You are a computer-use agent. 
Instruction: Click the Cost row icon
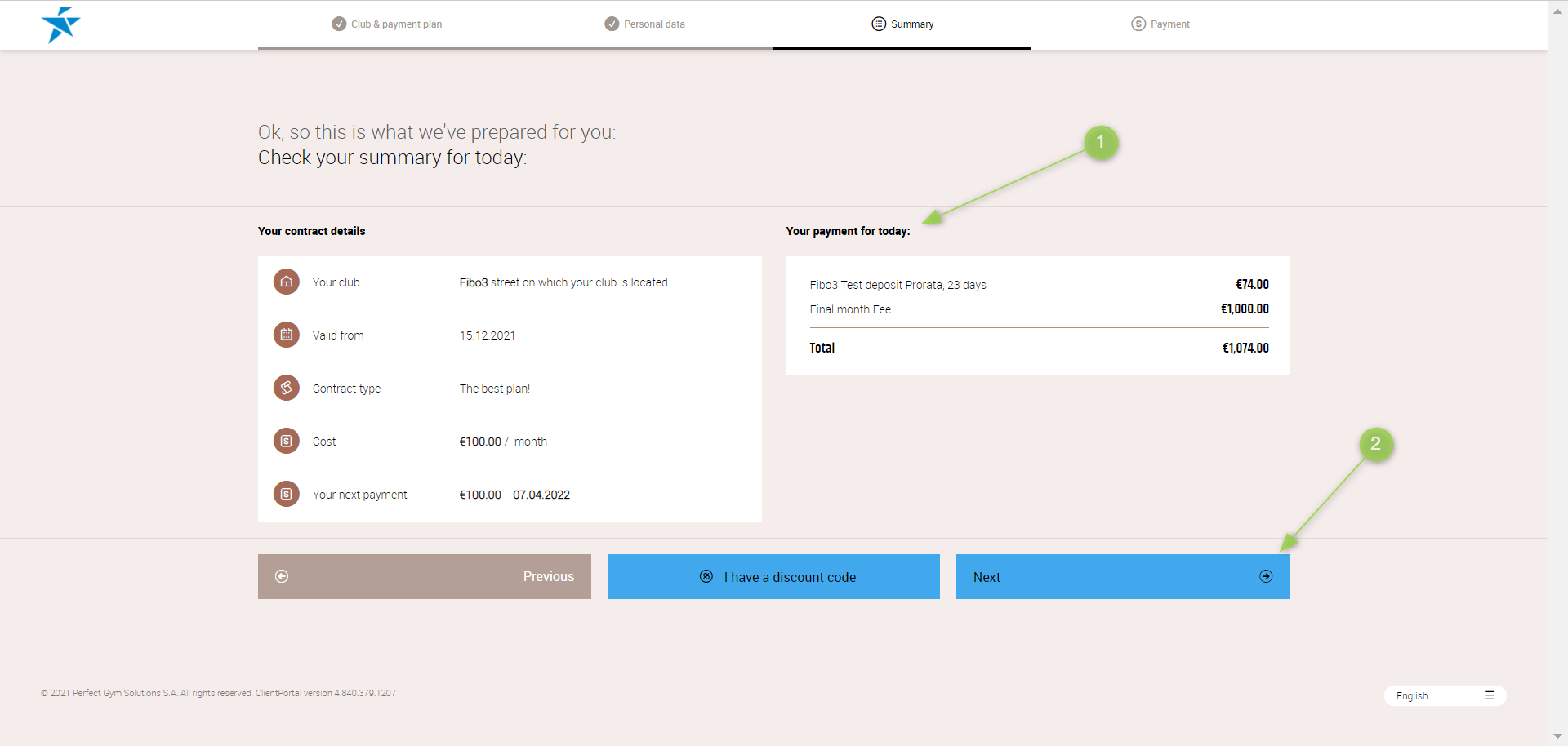coord(287,442)
